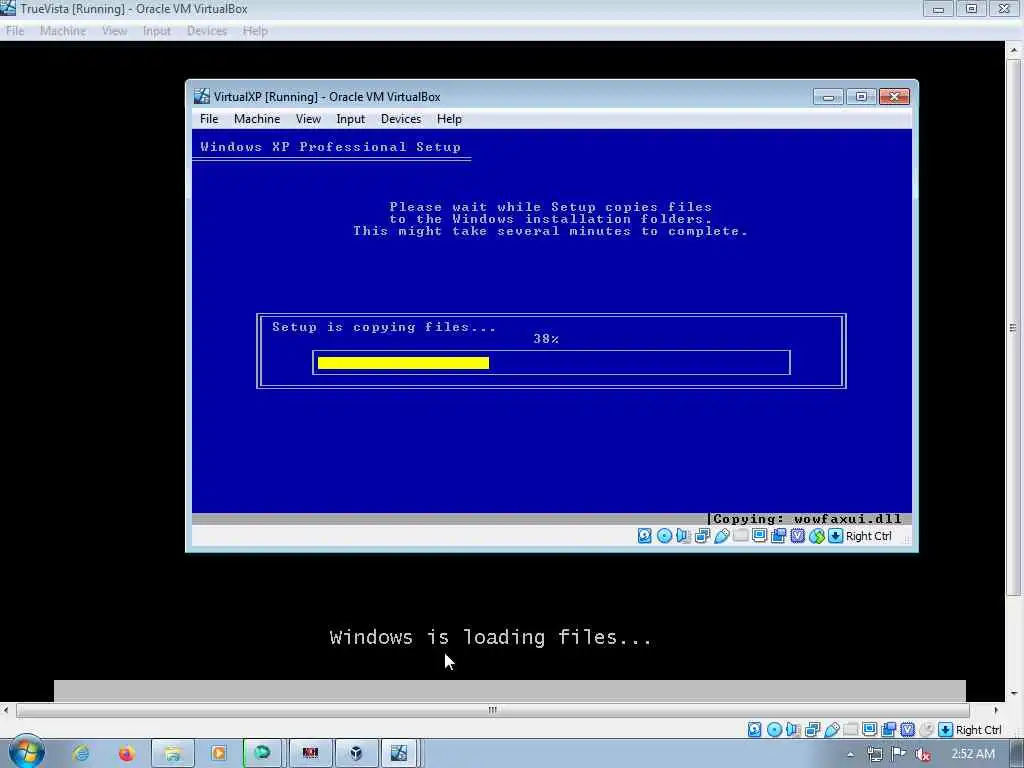
Task: Minimize the VirtualXP window
Action: (828, 97)
